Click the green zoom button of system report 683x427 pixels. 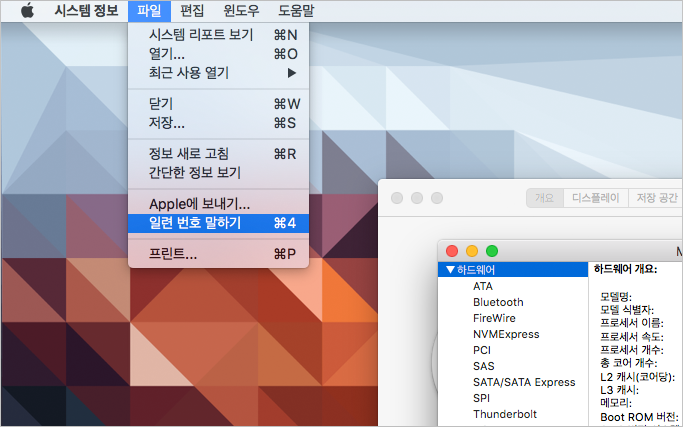point(492,251)
